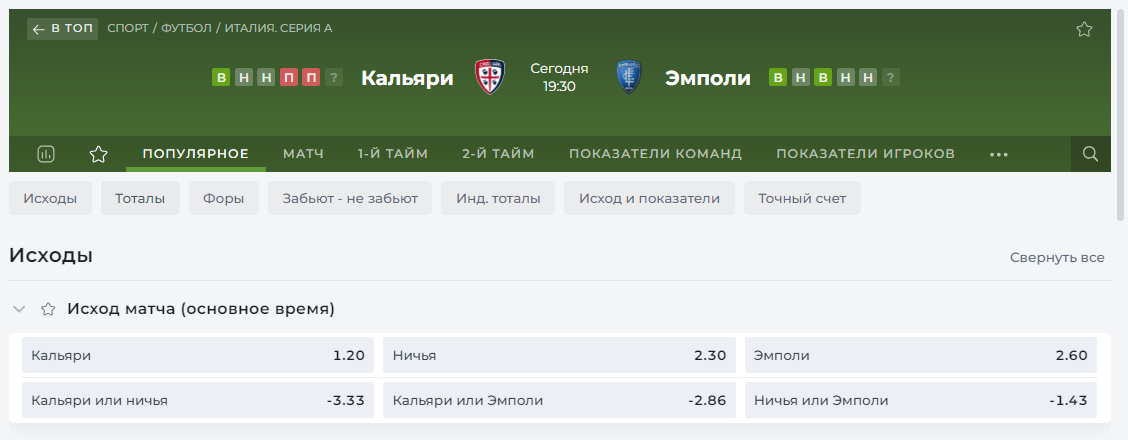Click the question mark badge beside Cagliari form
Image resolution: width=1128 pixels, height=440 pixels.
[x=334, y=77]
